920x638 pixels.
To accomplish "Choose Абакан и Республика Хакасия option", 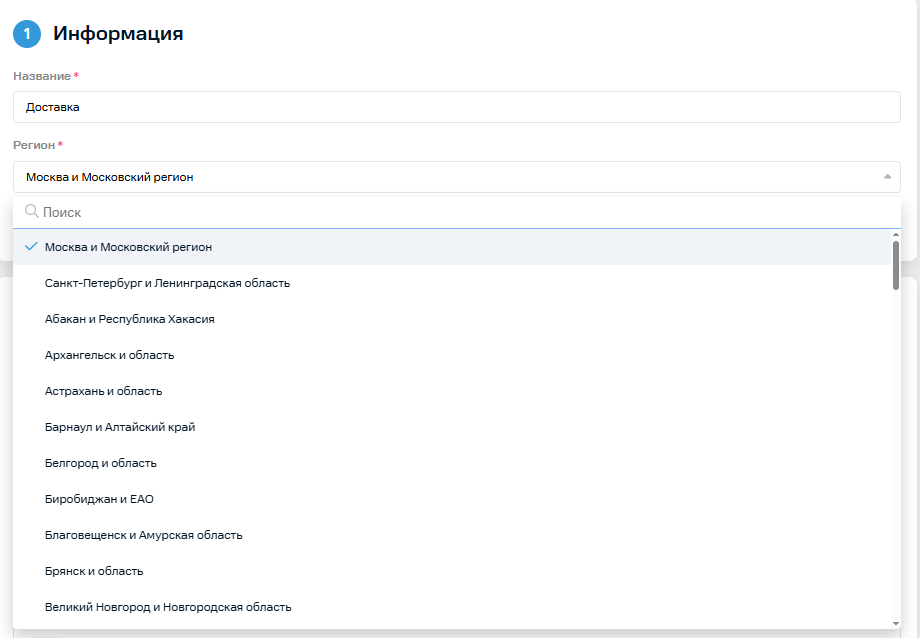I will [x=130, y=319].
